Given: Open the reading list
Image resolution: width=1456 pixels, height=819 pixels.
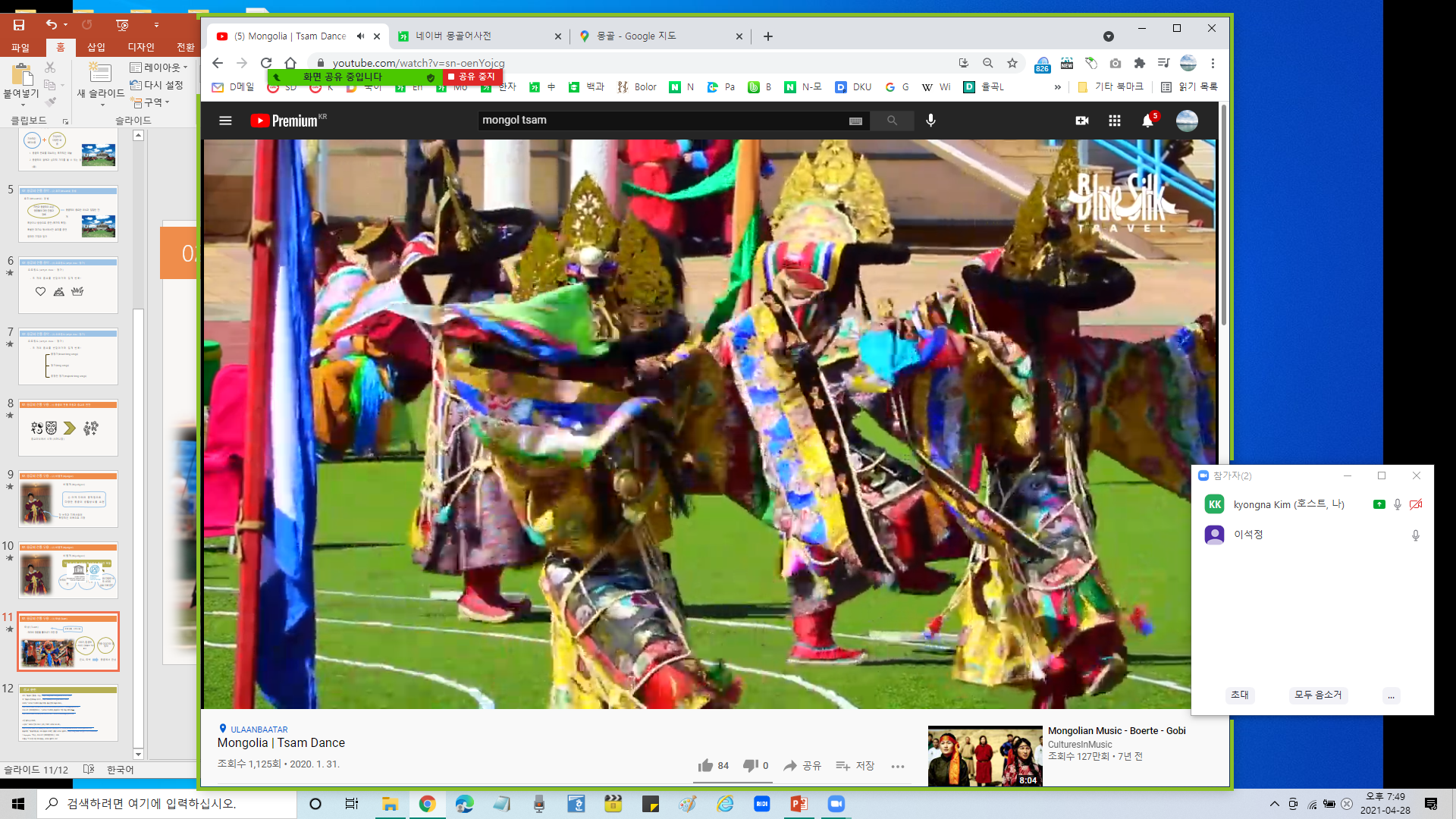Looking at the screenshot, I should tap(1189, 87).
